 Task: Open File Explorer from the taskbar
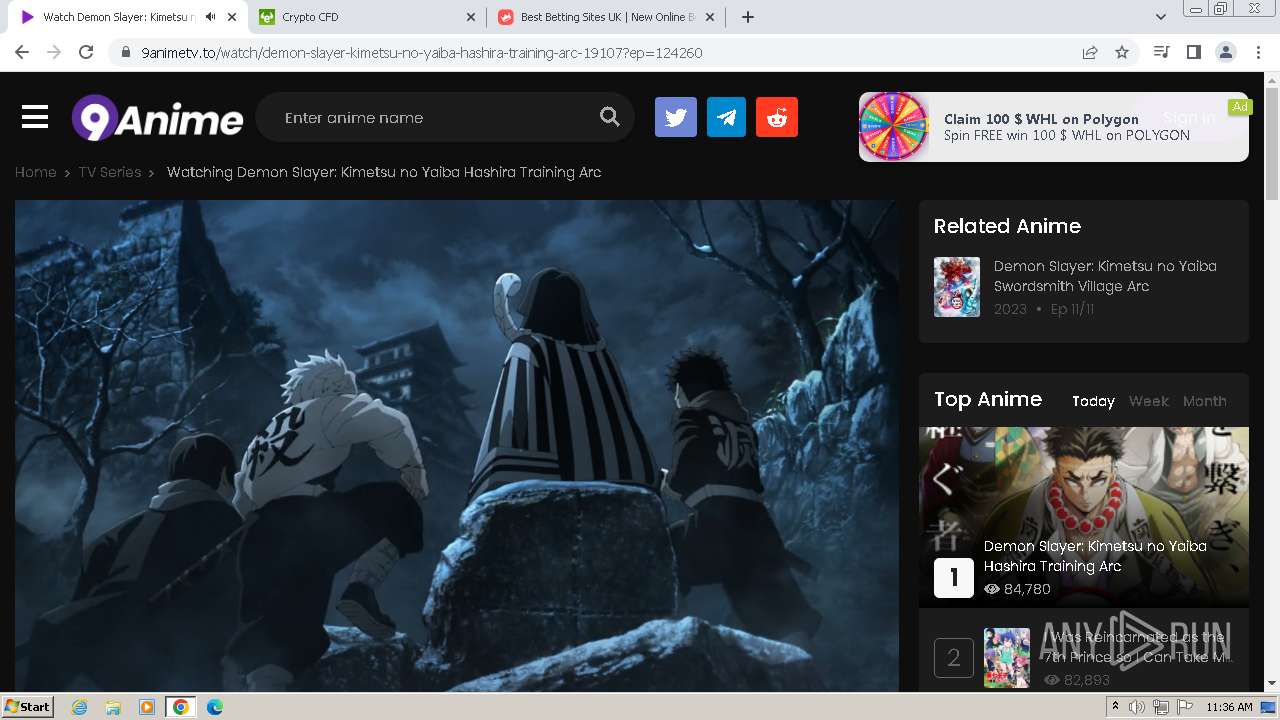point(113,707)
